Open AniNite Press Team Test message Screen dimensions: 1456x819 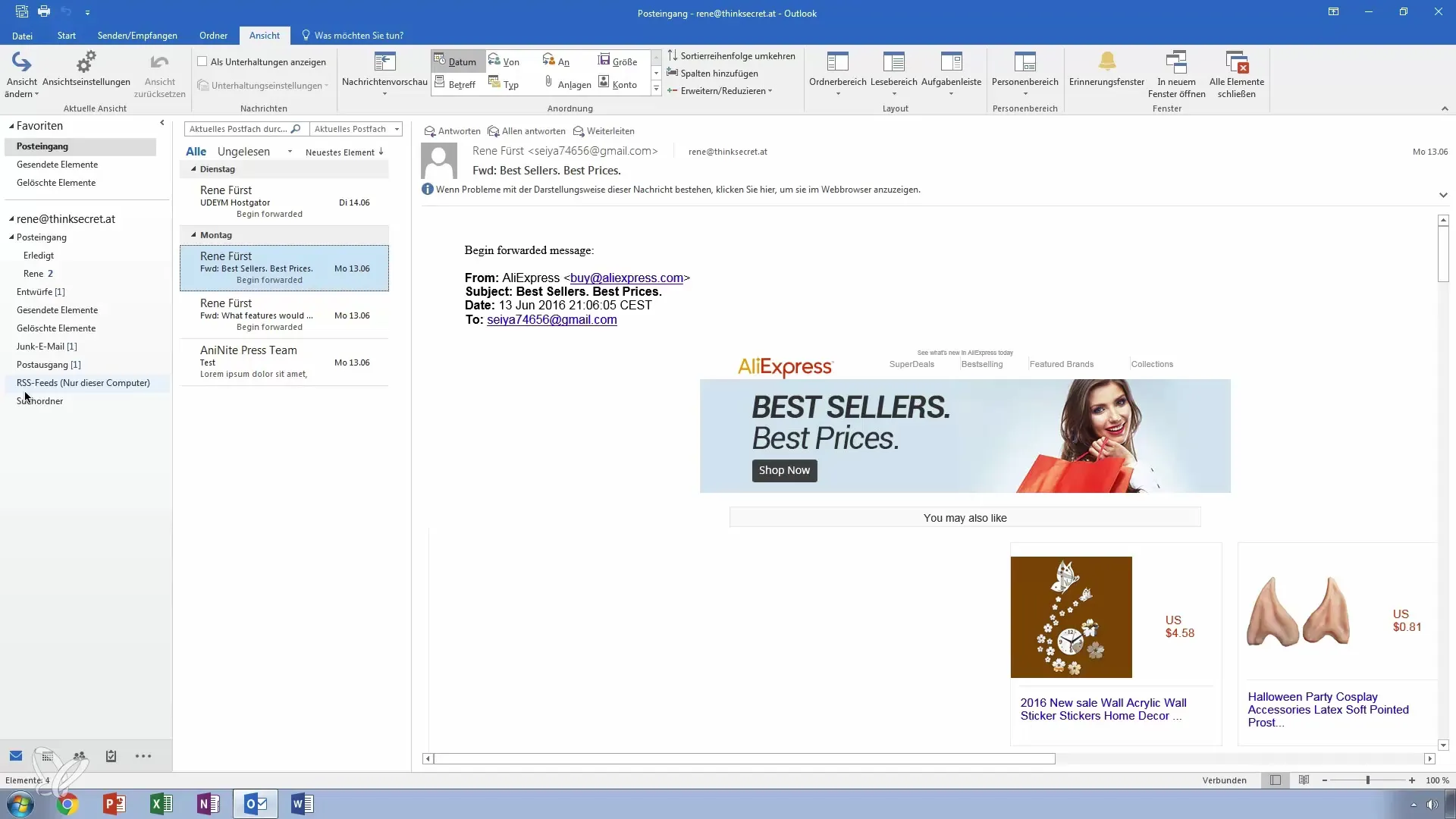coord(284,362)
